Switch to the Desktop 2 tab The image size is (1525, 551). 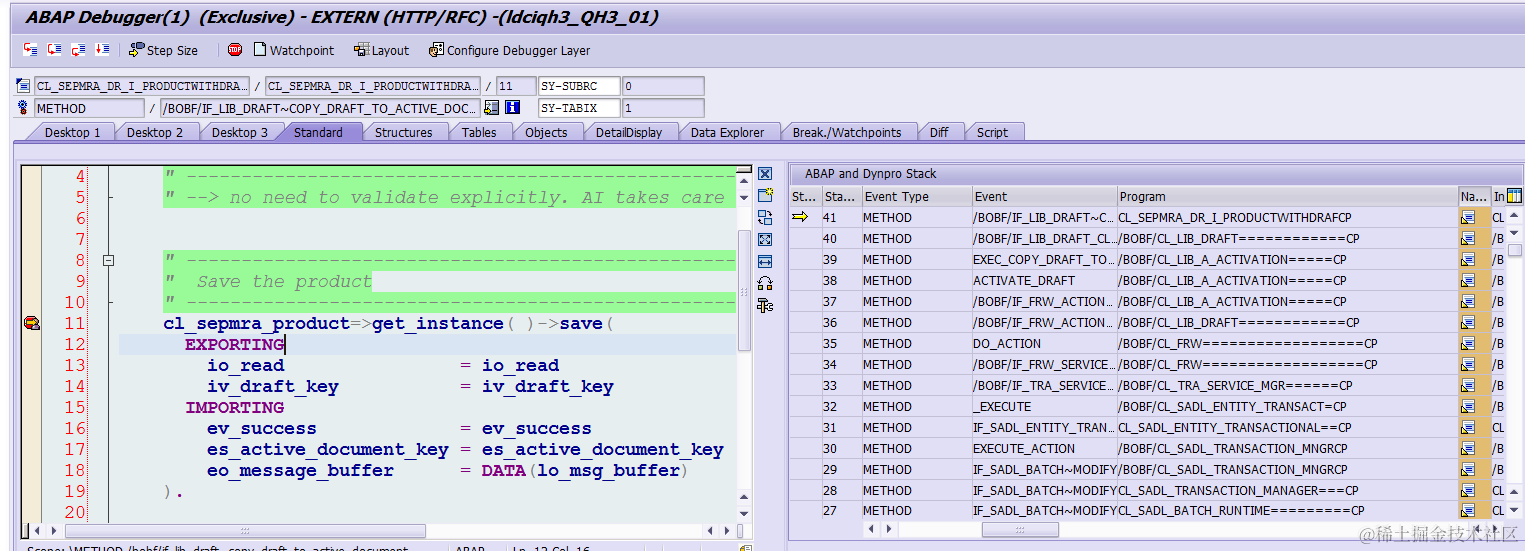pyautogui.click(x=155, y=132)
